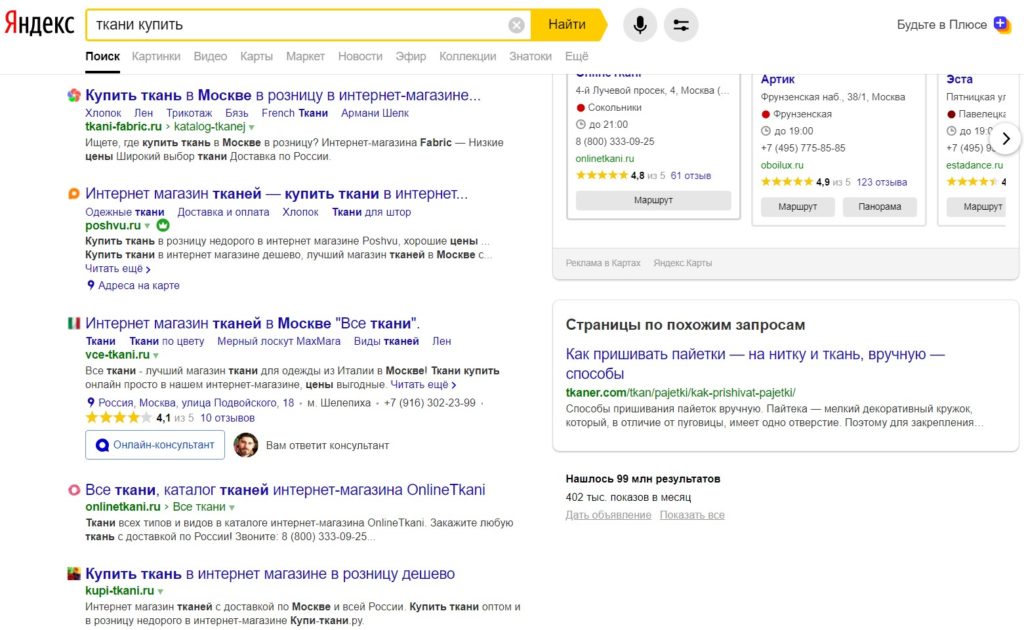Open the 'Мерный лоскут MaxMara' sitelink
The width and height of the screenshot is (1024, 630).
(279, 341)
